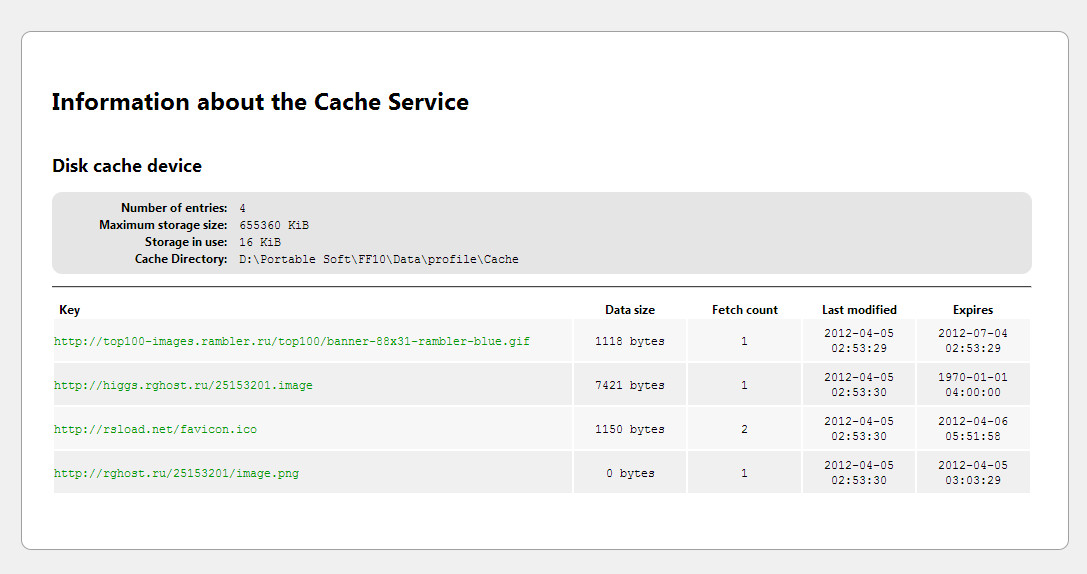This screenshot has width=1087, height=574.
Task: Open the rsload.net favicon.ico link
Action: (x=155, y=430)
